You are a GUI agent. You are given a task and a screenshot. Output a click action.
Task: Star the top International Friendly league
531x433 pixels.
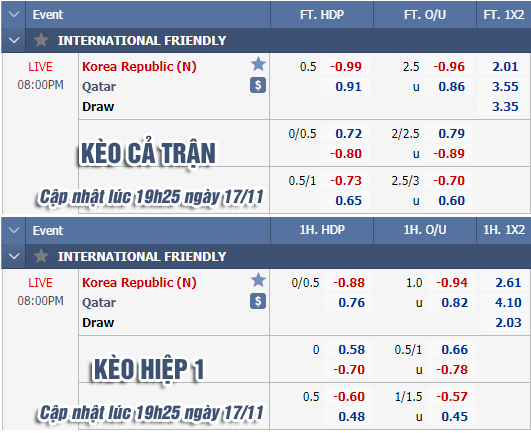point(41,40)
